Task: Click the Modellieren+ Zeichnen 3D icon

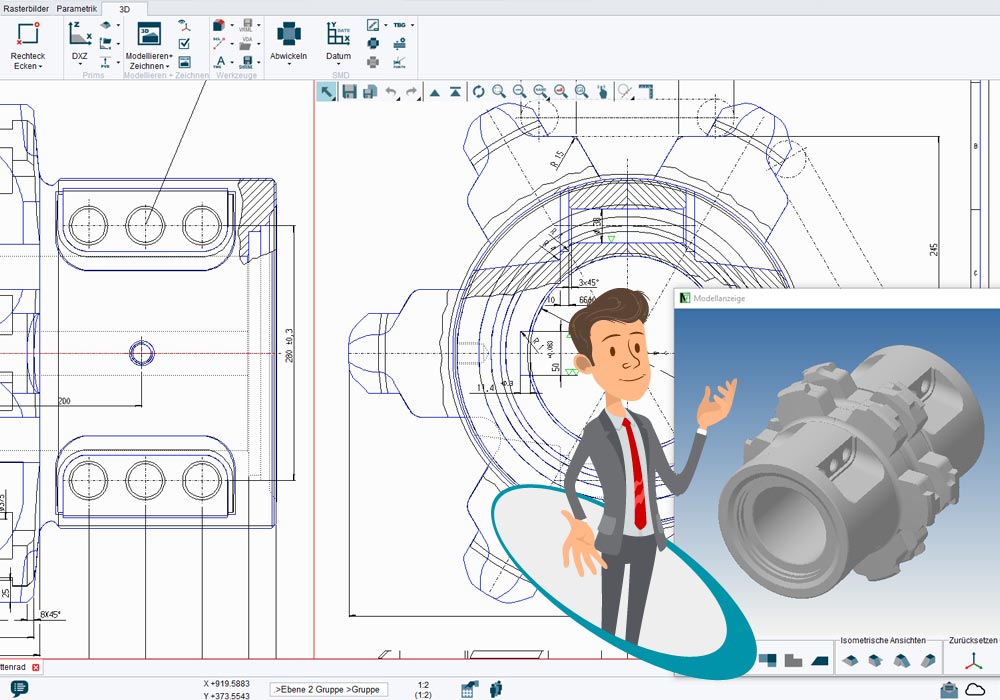Action: pos(149,34)
